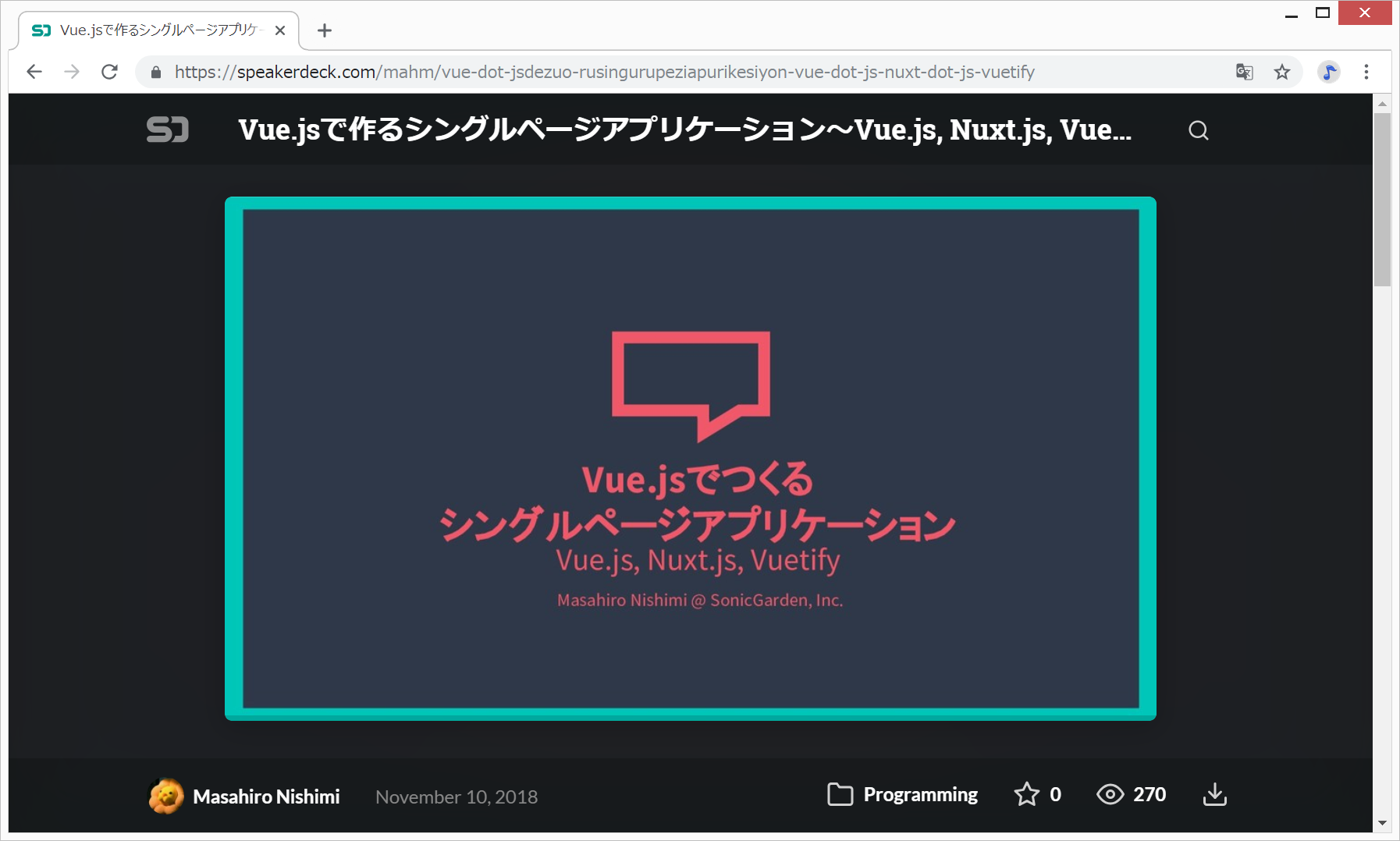
Task: Go back to the previous page
Action: (34, 72)
